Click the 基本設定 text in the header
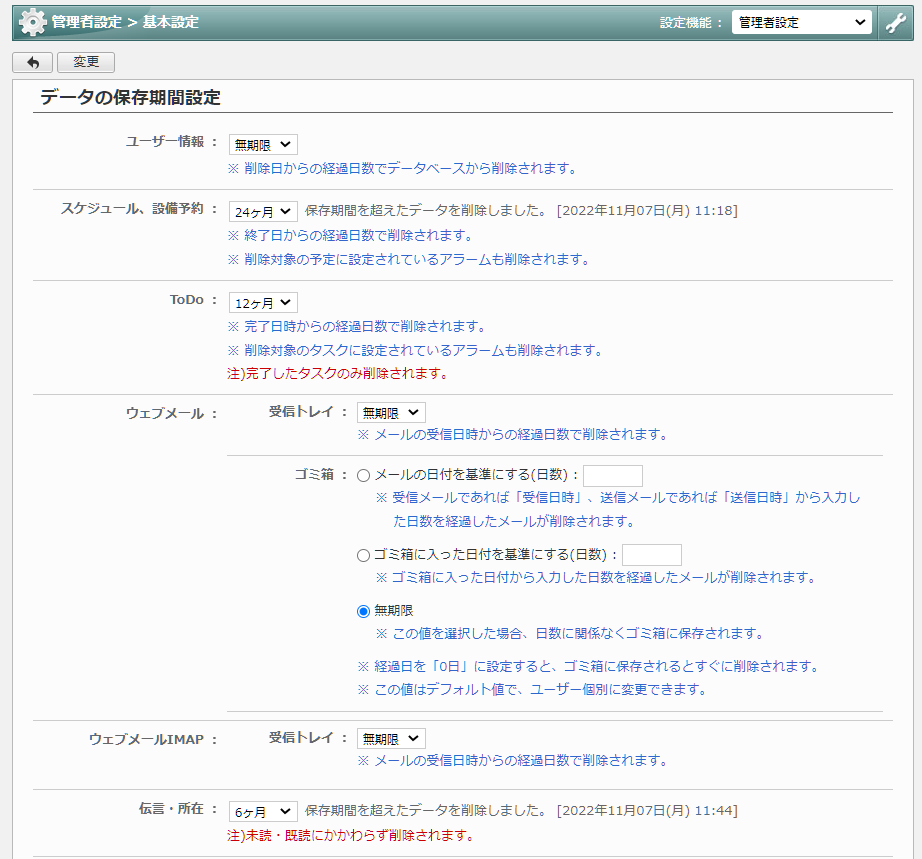922x859 pixels. point(170,22)
